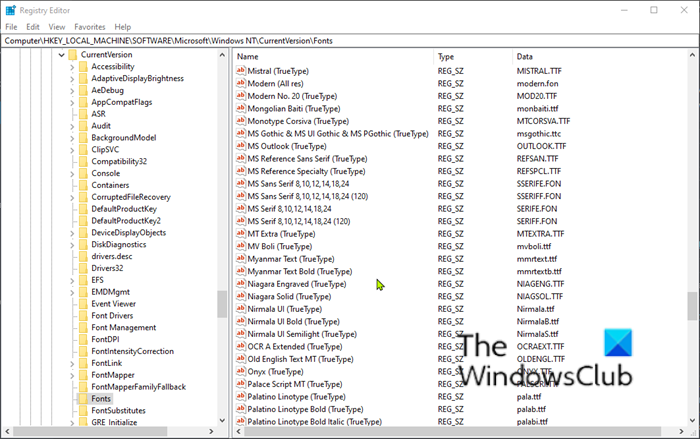Click the ab icon next to Mongolian Baiti
Screen dimensions: 700x439
click(x=241, y=108)
